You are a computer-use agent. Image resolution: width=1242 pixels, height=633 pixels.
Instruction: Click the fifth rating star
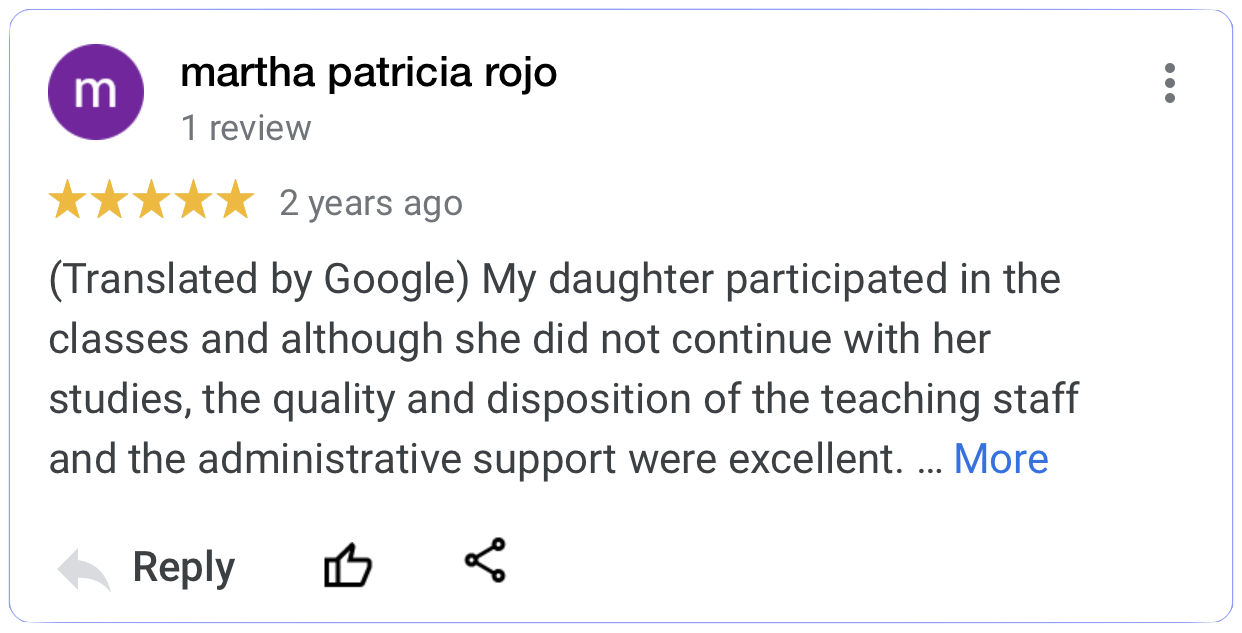pos(236,201)
